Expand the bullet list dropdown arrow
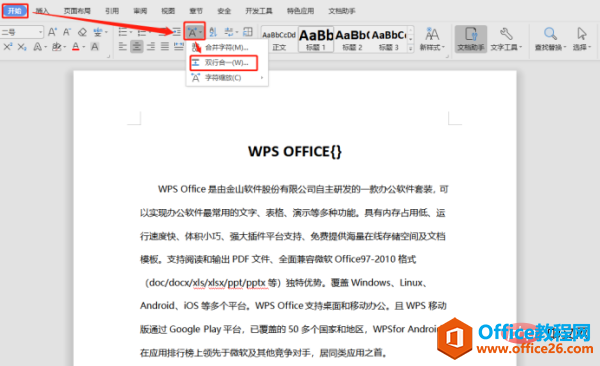Screen dimensions: 600x366 click(130, 32)
